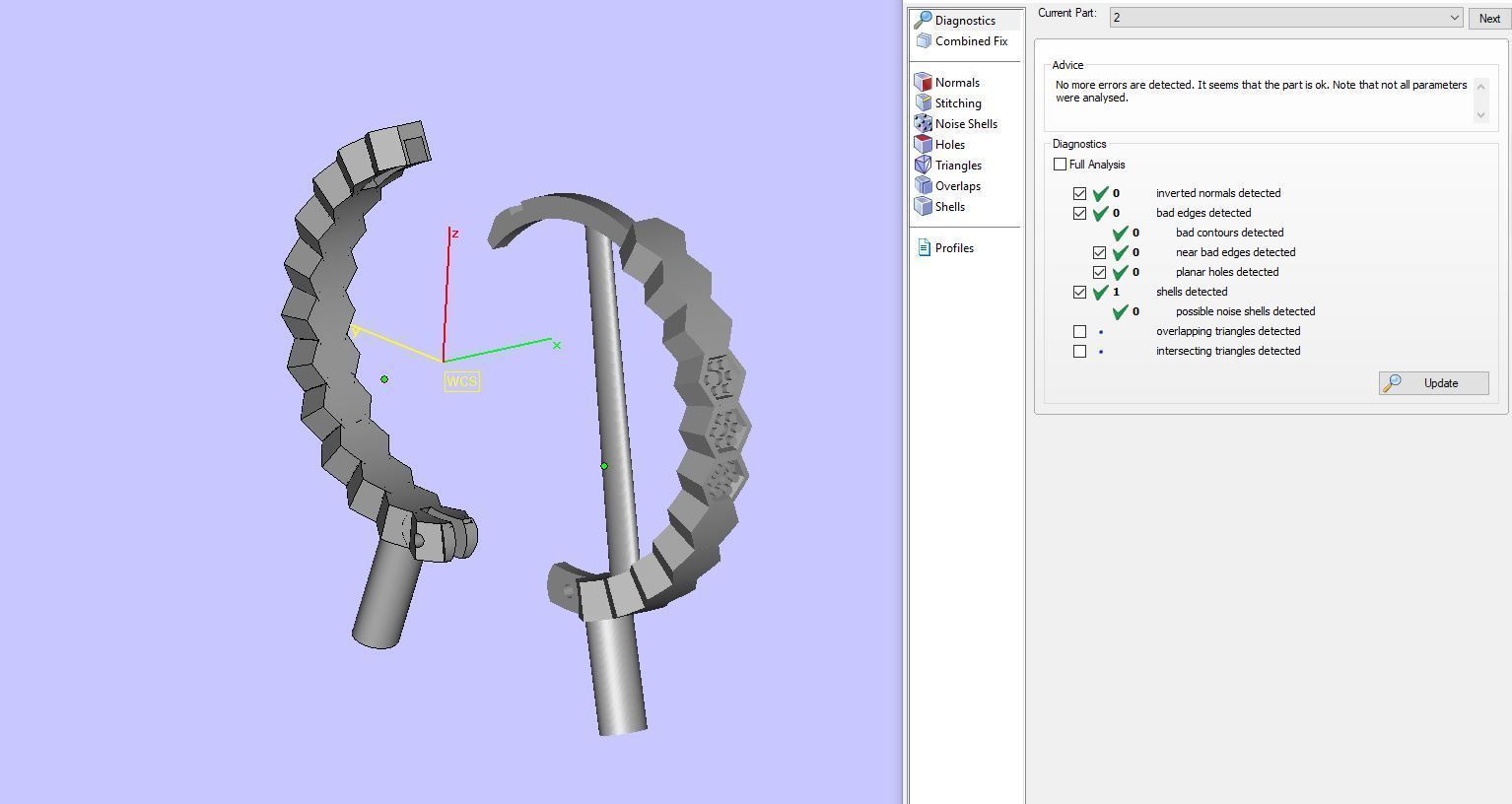Viewport: 1512px width, 804px height.
Task: Click the Advice box scroll down arrow
Action: [1480, 115]
